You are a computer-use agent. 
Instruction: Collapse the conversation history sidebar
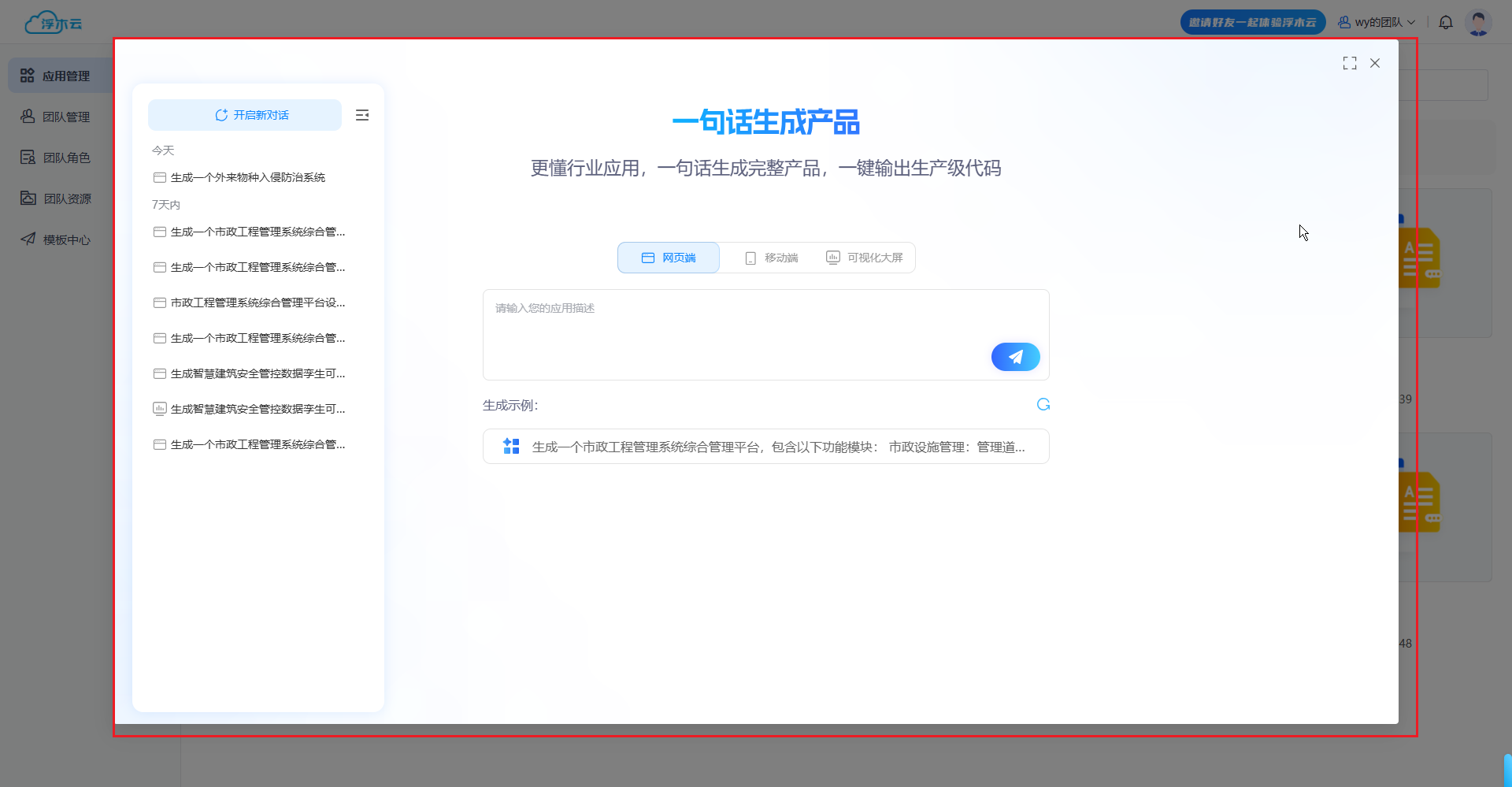click(x=362, y=115)
